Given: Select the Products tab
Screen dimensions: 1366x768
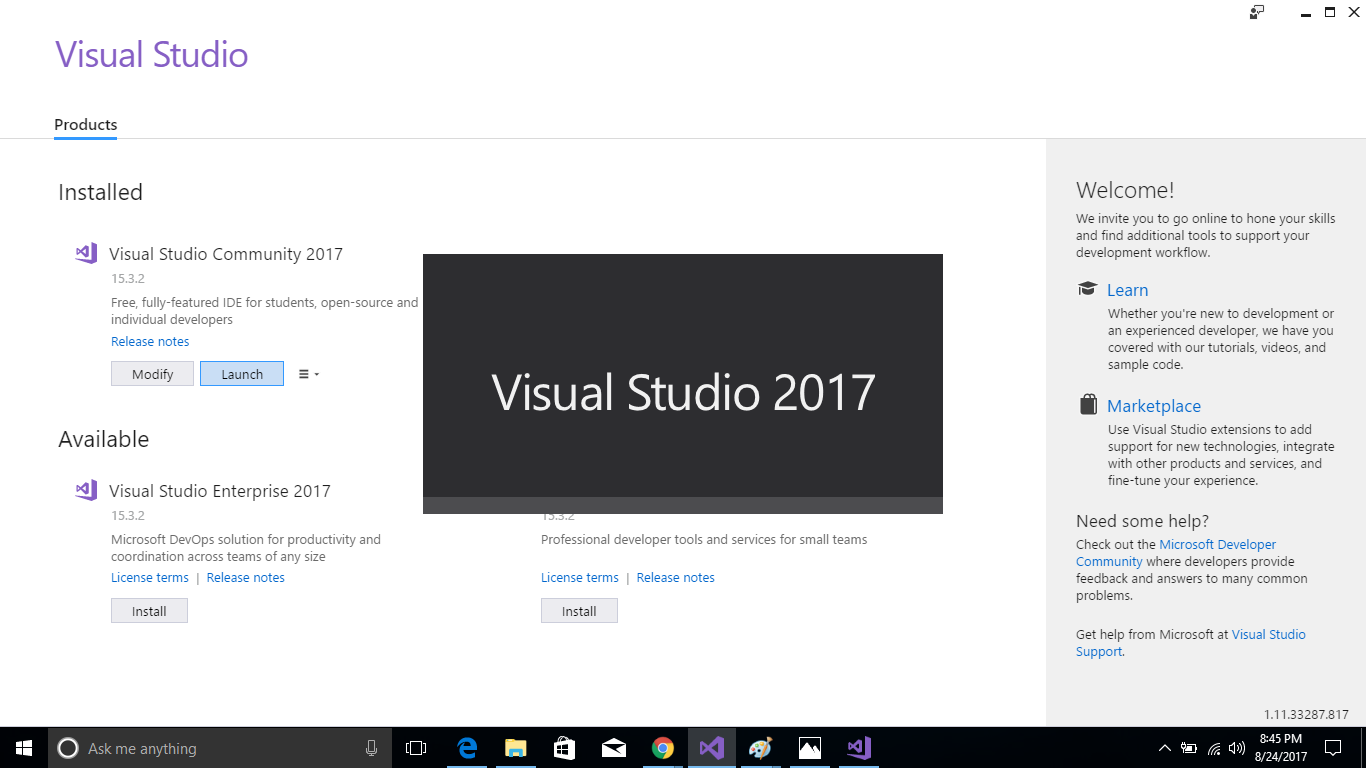Looking at the screenshot, I should click(x=85, y=124).
